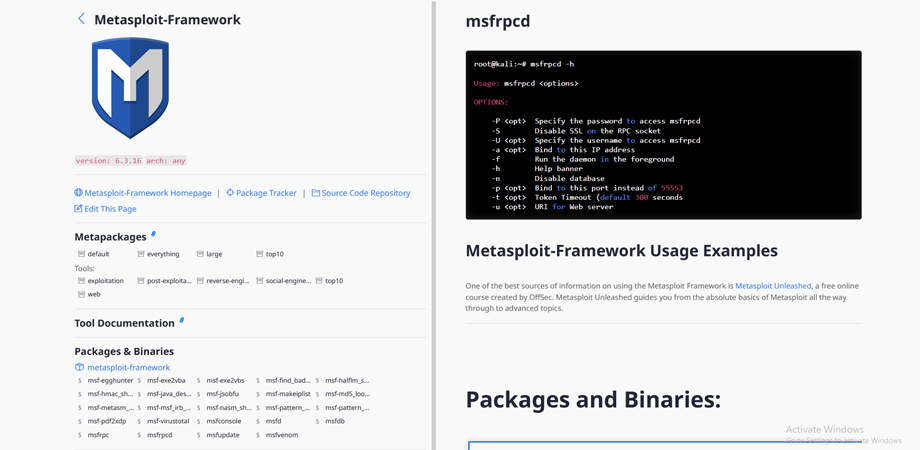This screenshot has width=920, height=450.
Task: Click the anchor link icon next to Metapackages
Action: (153, 234)
